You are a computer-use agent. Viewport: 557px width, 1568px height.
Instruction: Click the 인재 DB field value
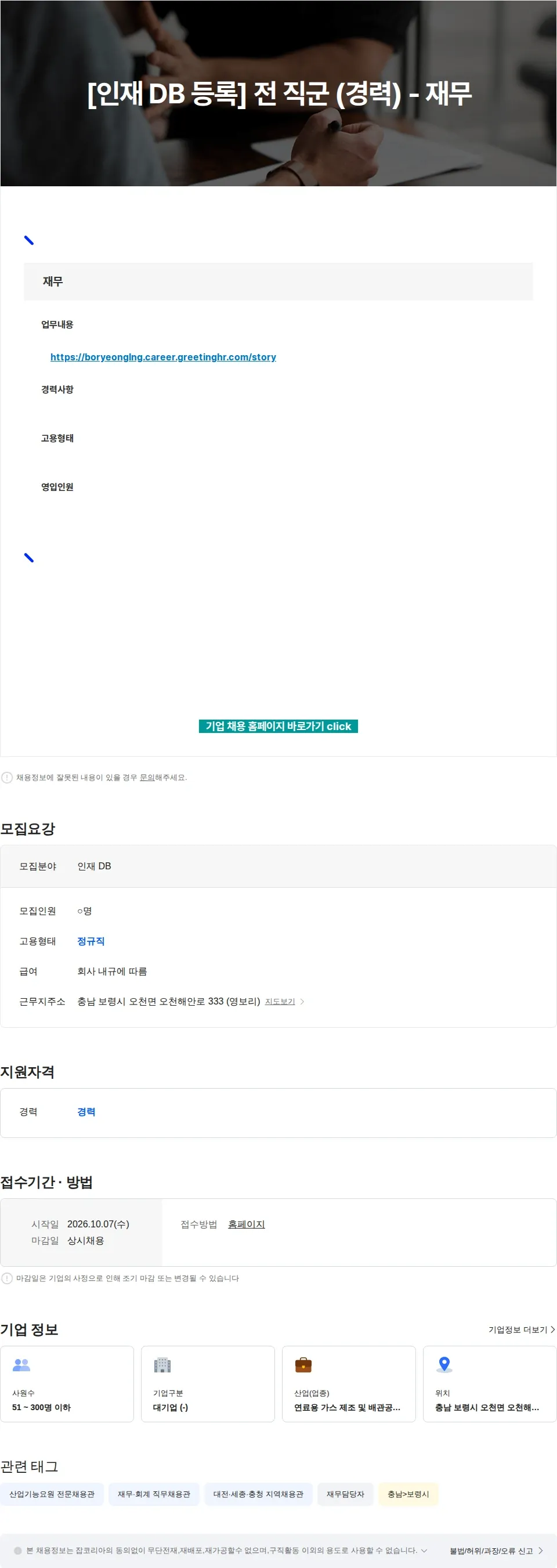click(x=95, y=866)
